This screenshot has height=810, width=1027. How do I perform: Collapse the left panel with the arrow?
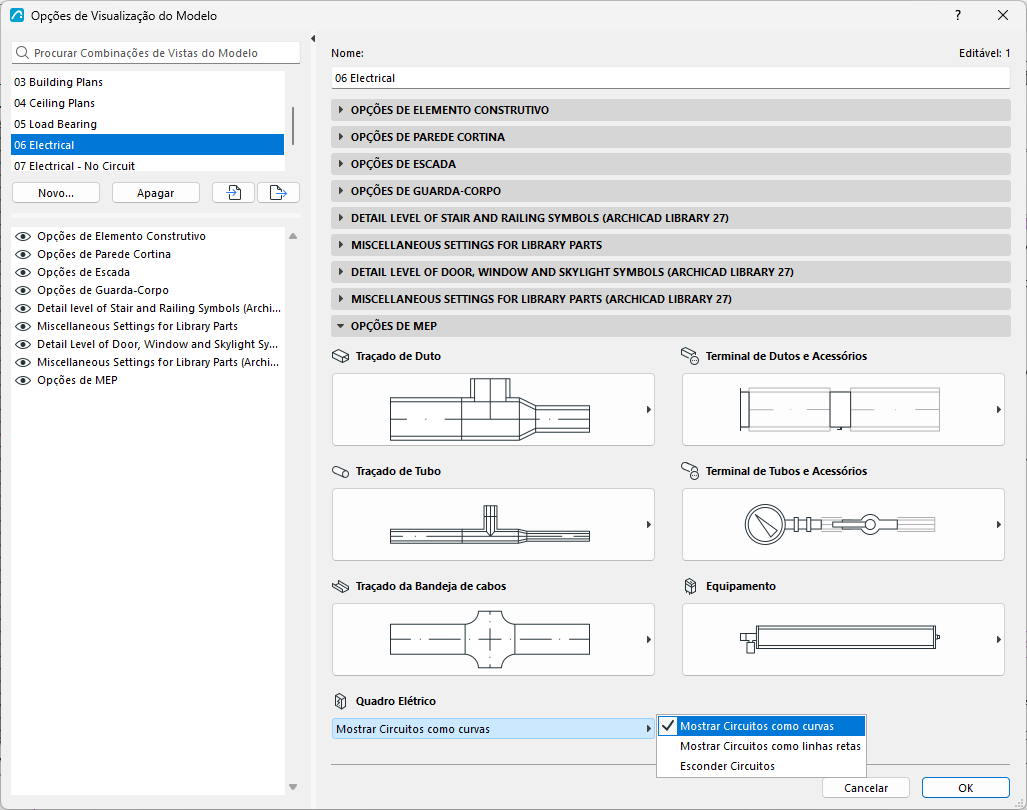tap(313, 39)
